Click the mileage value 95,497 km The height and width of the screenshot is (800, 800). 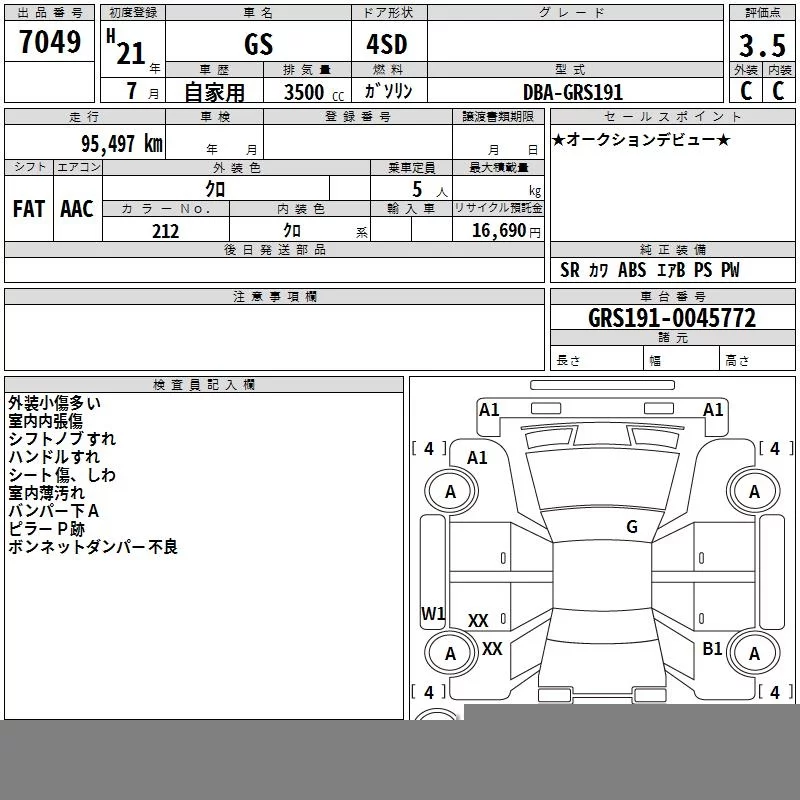point(122,144)
